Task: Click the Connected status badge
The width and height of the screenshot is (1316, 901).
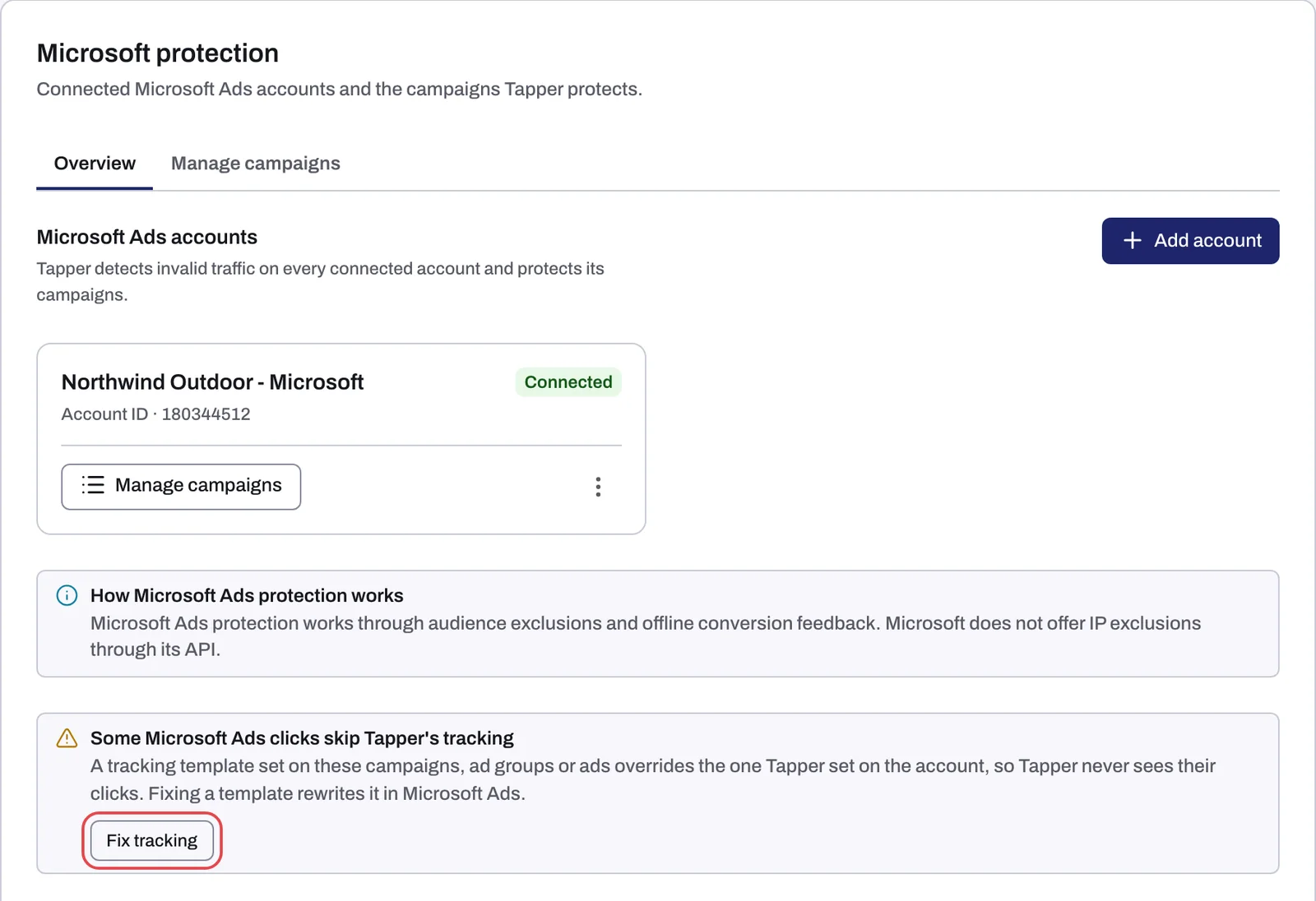Action: pos(568,382)
